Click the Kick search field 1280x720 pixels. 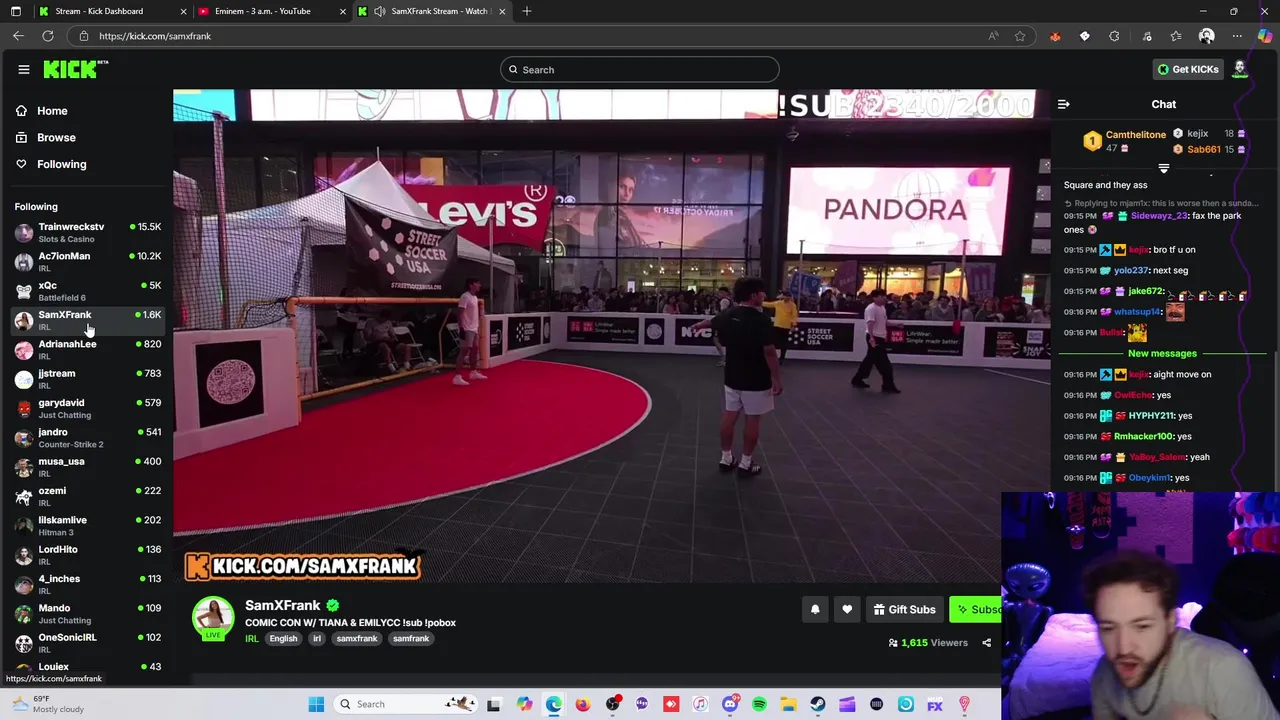(640, 69)
